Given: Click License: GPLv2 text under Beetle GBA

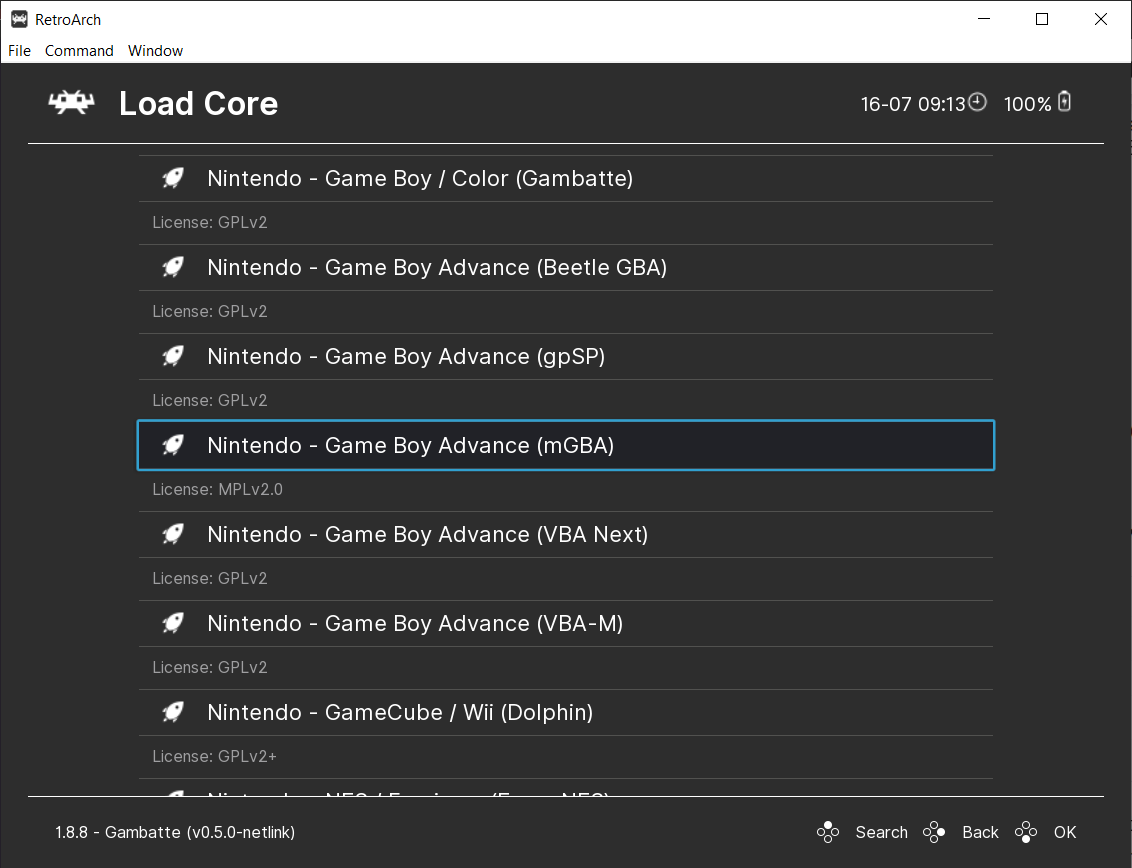Looking at the screenshot, I should [209, 311].
